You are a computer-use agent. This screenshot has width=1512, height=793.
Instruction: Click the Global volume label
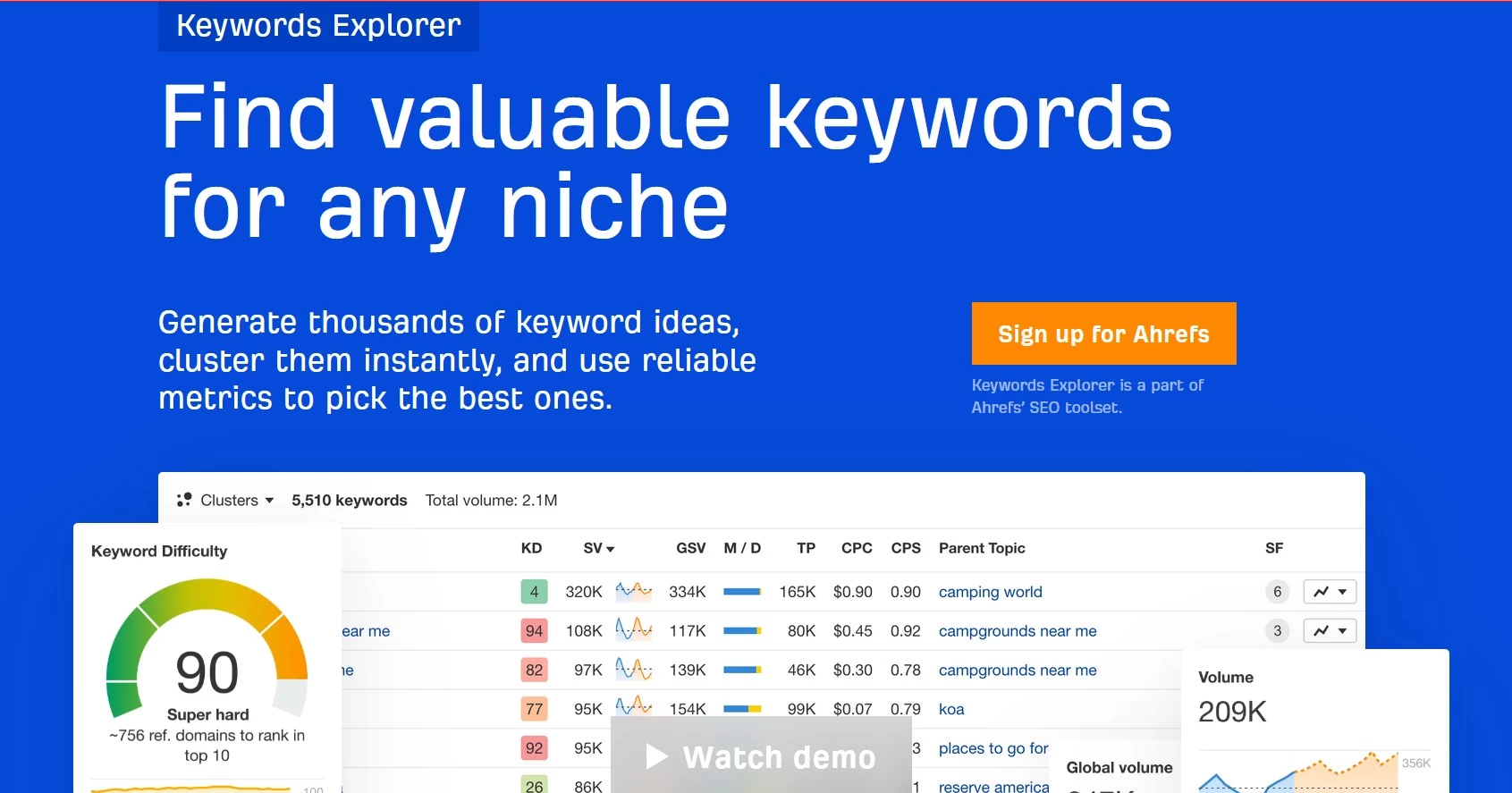coord(1119,767)
